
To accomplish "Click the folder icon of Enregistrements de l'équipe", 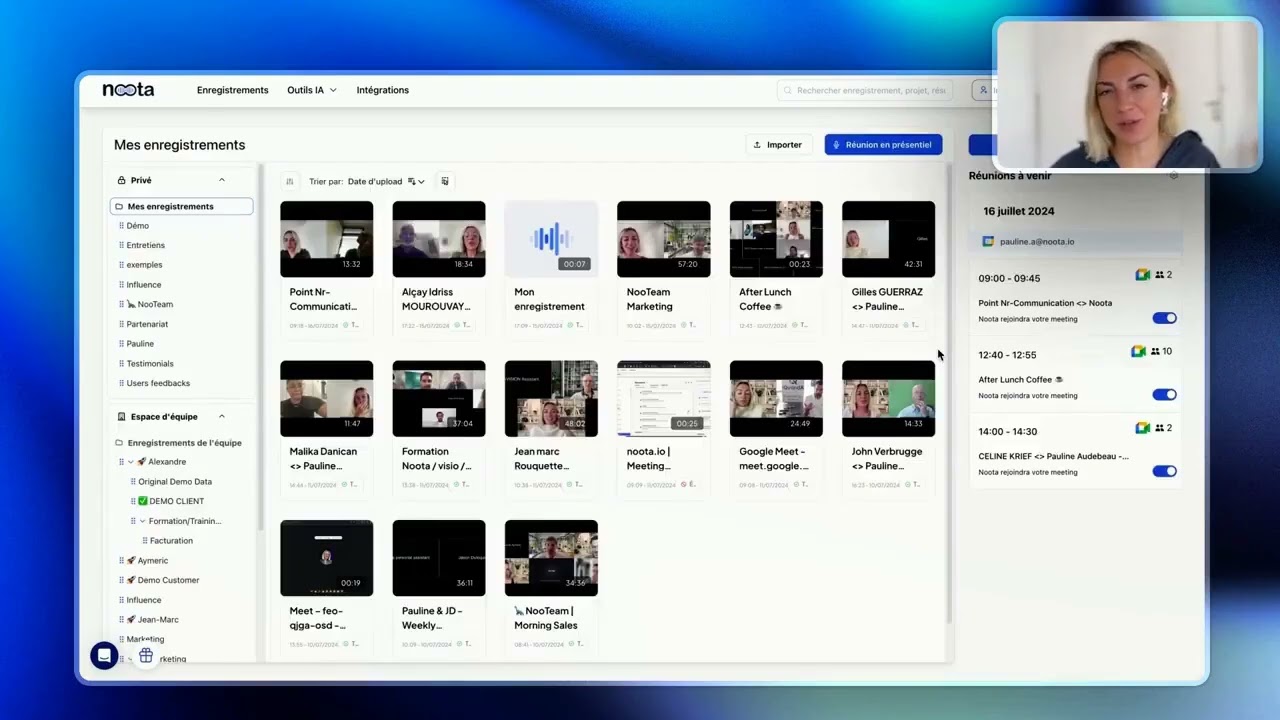I will pyautogui.click(x=119, y=442).
